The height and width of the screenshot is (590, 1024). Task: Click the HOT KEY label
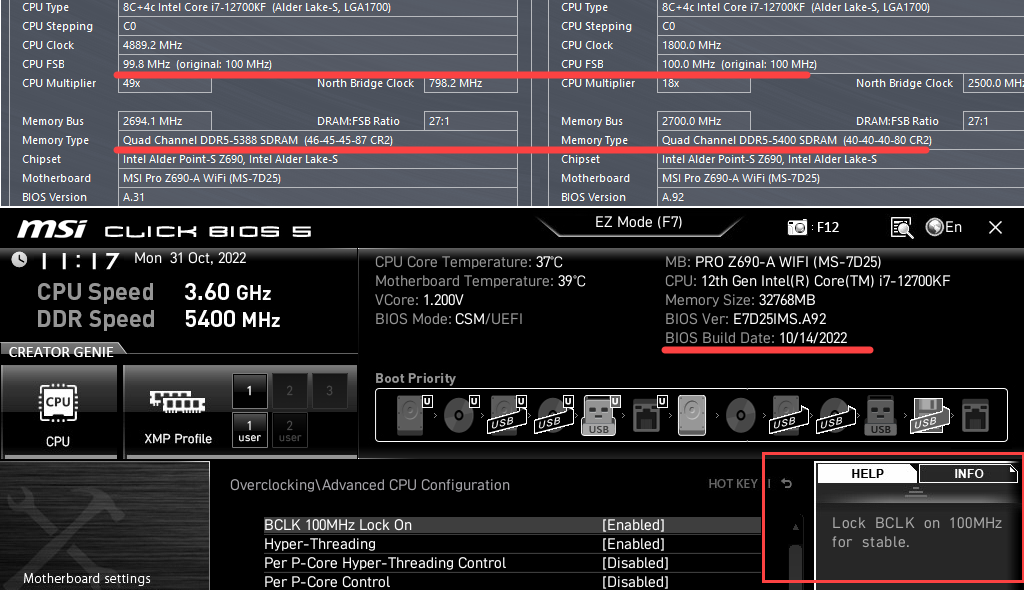point(733,483)
